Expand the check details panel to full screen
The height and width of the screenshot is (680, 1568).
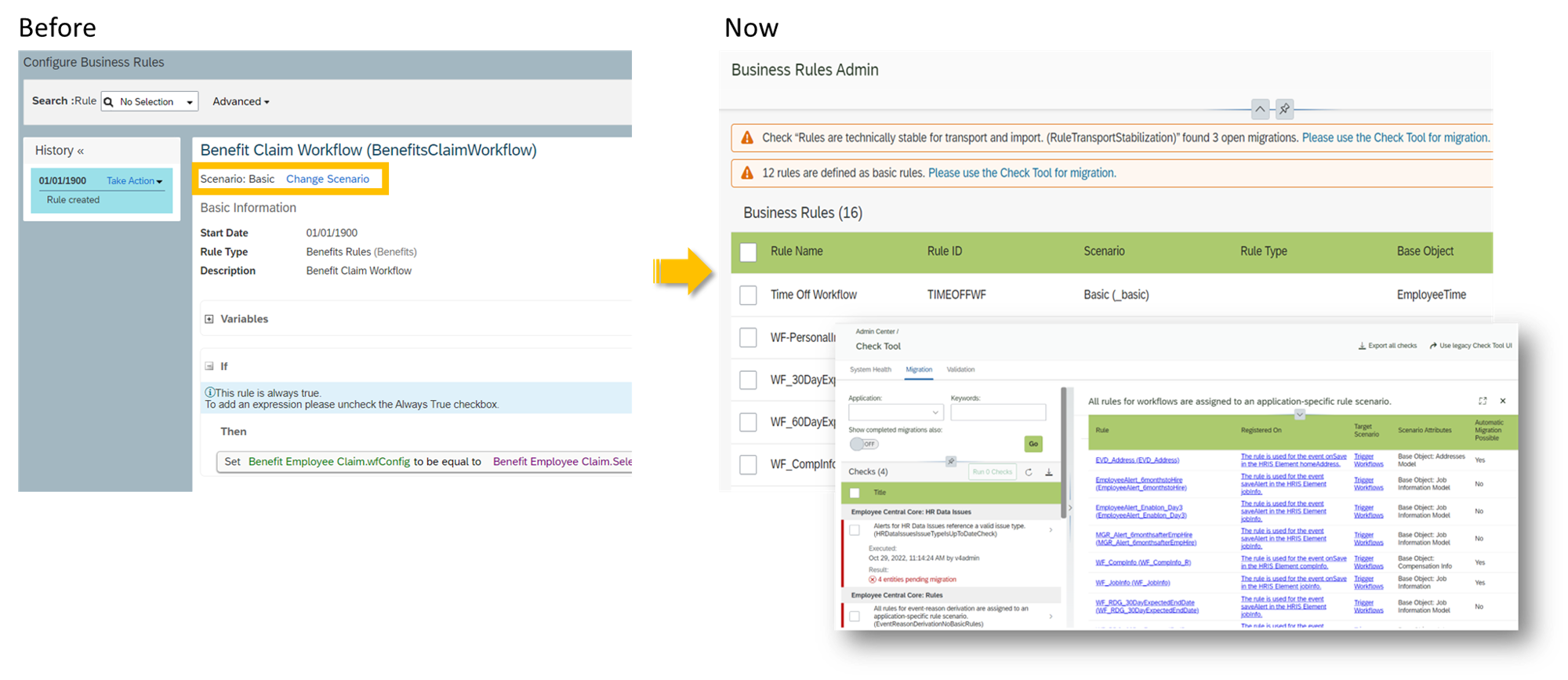tap(1483, 401)
